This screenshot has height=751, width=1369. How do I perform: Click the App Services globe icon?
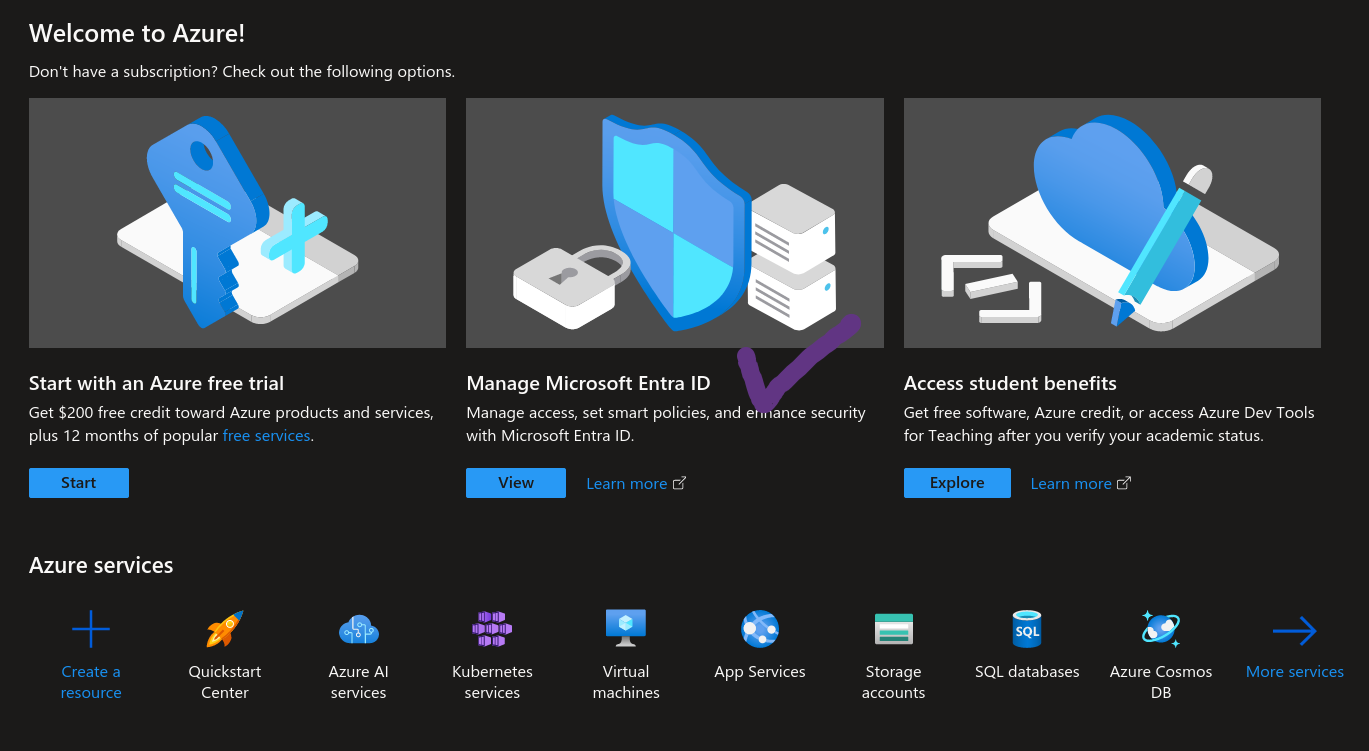[x=760, y=629]
